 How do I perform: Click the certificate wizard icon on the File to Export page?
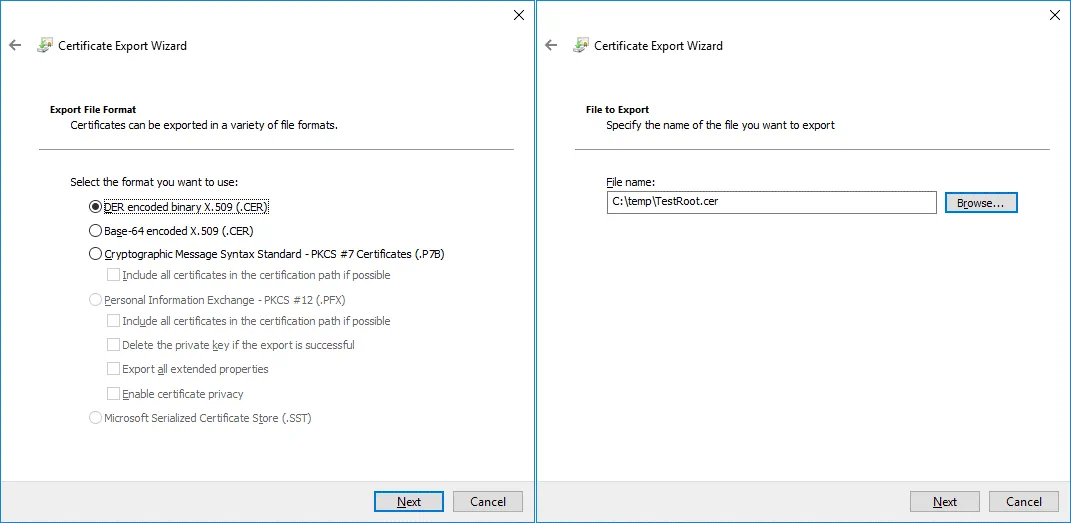click(x=581, y=46)
